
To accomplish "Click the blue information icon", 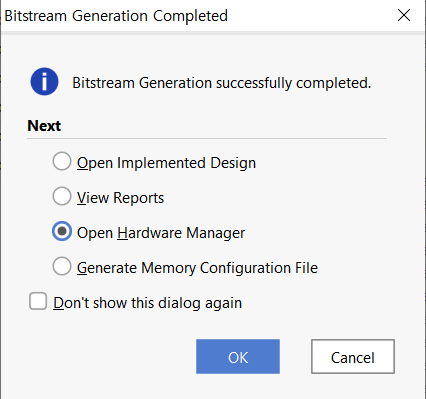I will pyautogui.click(x=44, y=82).
